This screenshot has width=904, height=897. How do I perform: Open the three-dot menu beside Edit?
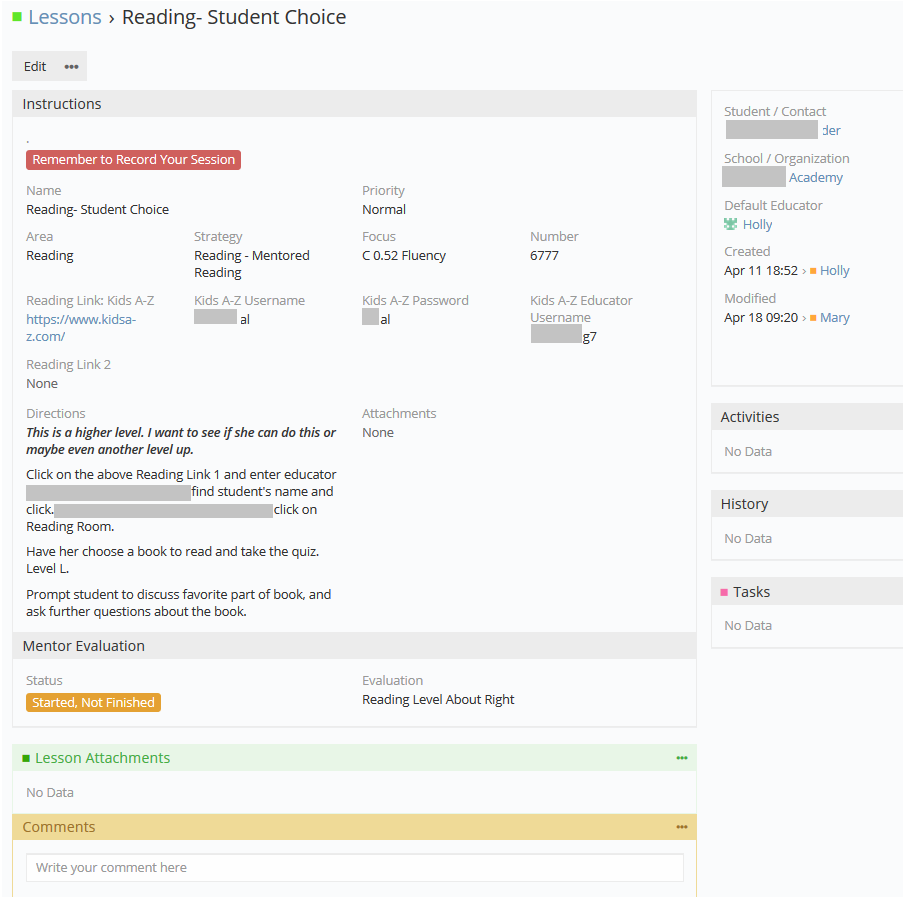pyautogui.click(x=71, y=67)
